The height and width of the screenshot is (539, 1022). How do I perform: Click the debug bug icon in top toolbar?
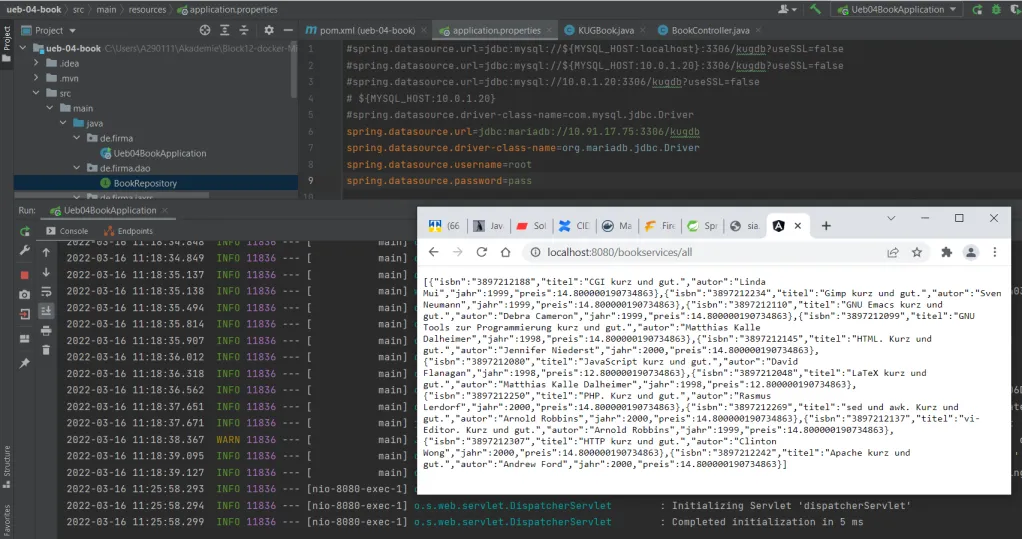coord(996,9)
